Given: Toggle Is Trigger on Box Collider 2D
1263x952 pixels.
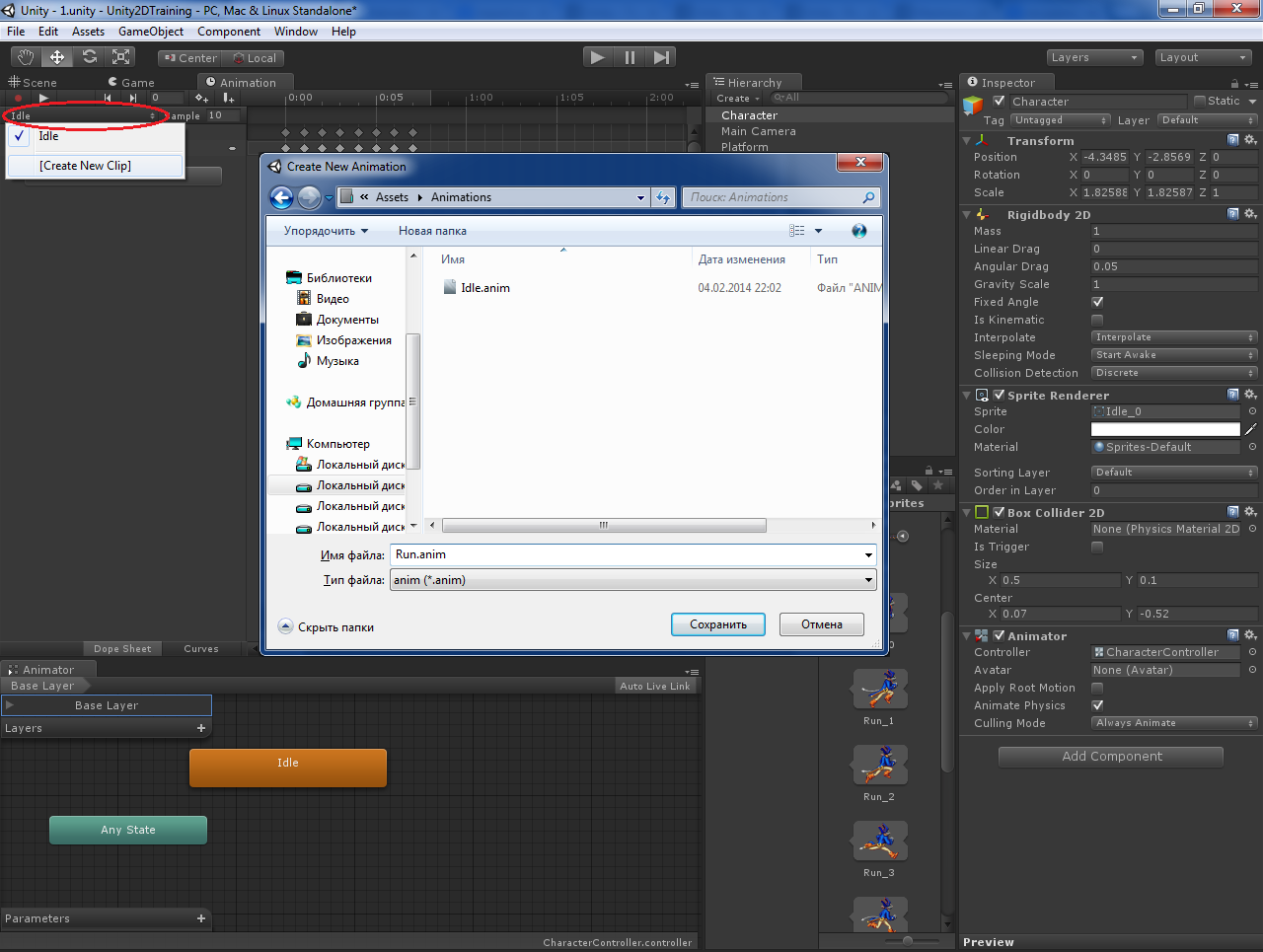Looking at the screenshot, I should click(x=1098, y=547).
